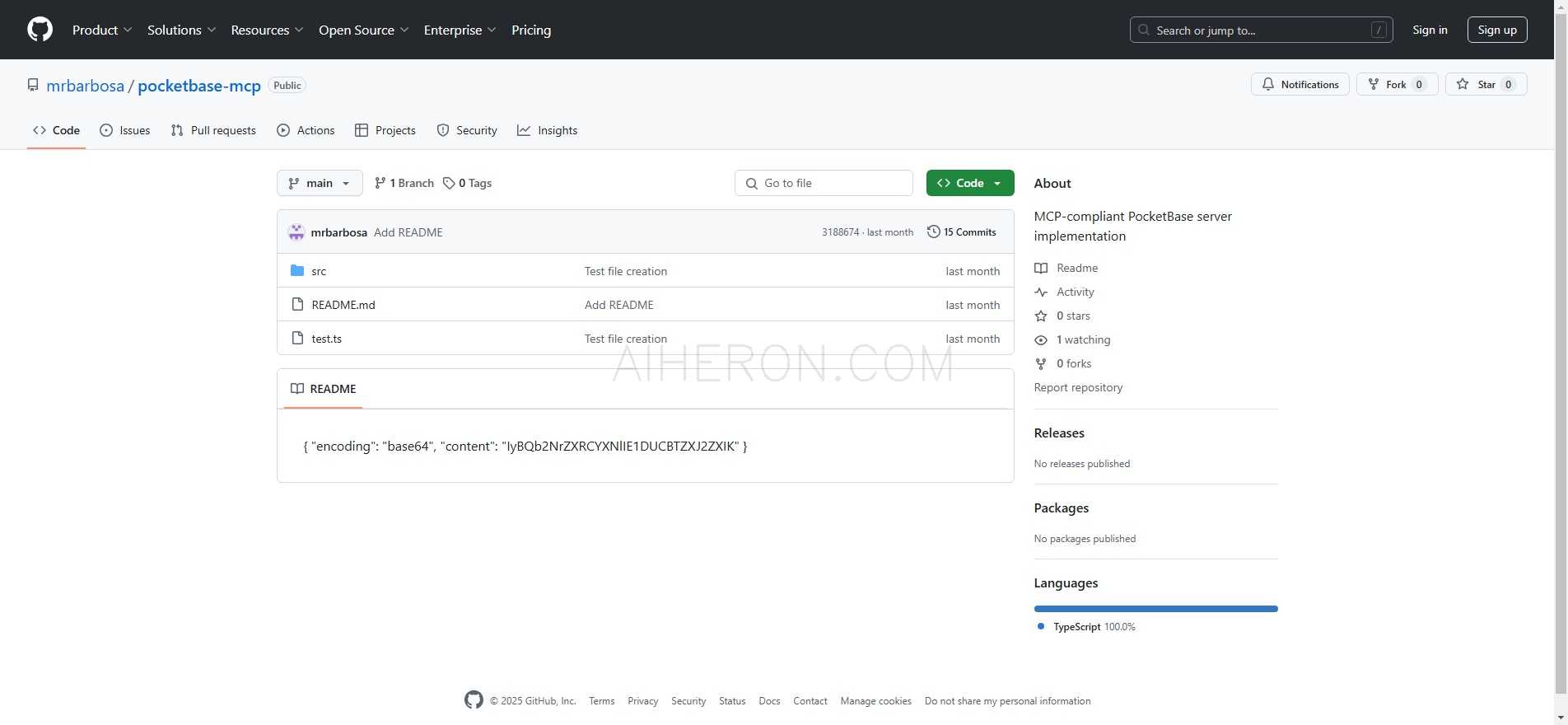Click the GitHub logo in footer
The image size is (1568, 725).
pos(474,700)
